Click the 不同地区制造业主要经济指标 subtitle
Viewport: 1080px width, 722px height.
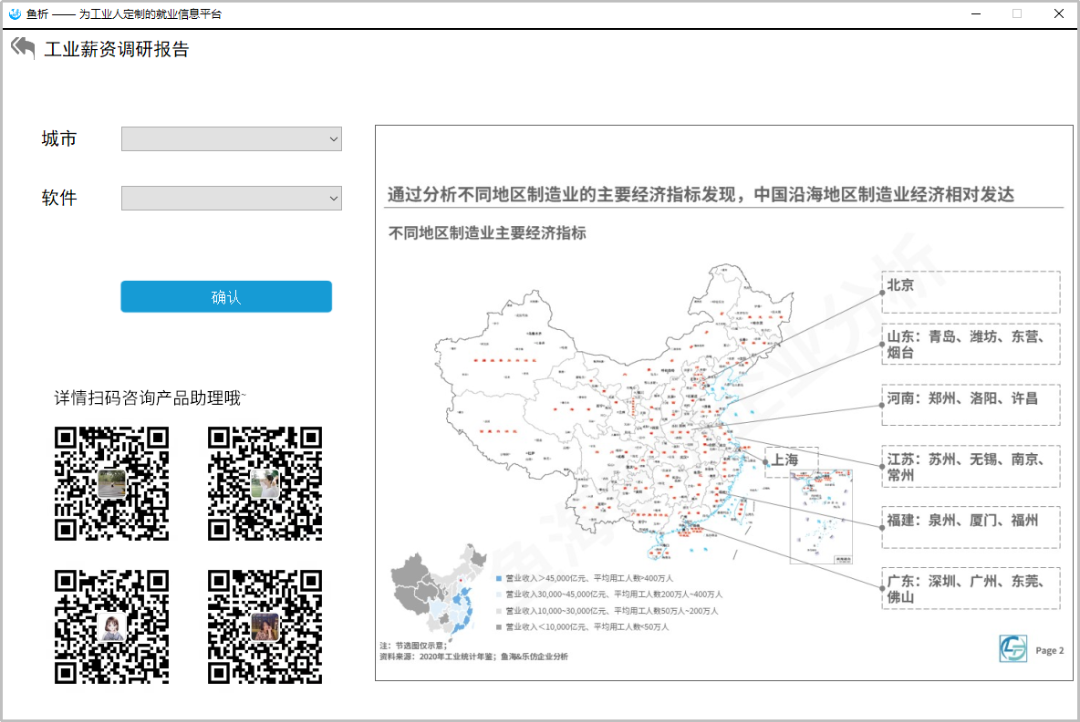487,233
